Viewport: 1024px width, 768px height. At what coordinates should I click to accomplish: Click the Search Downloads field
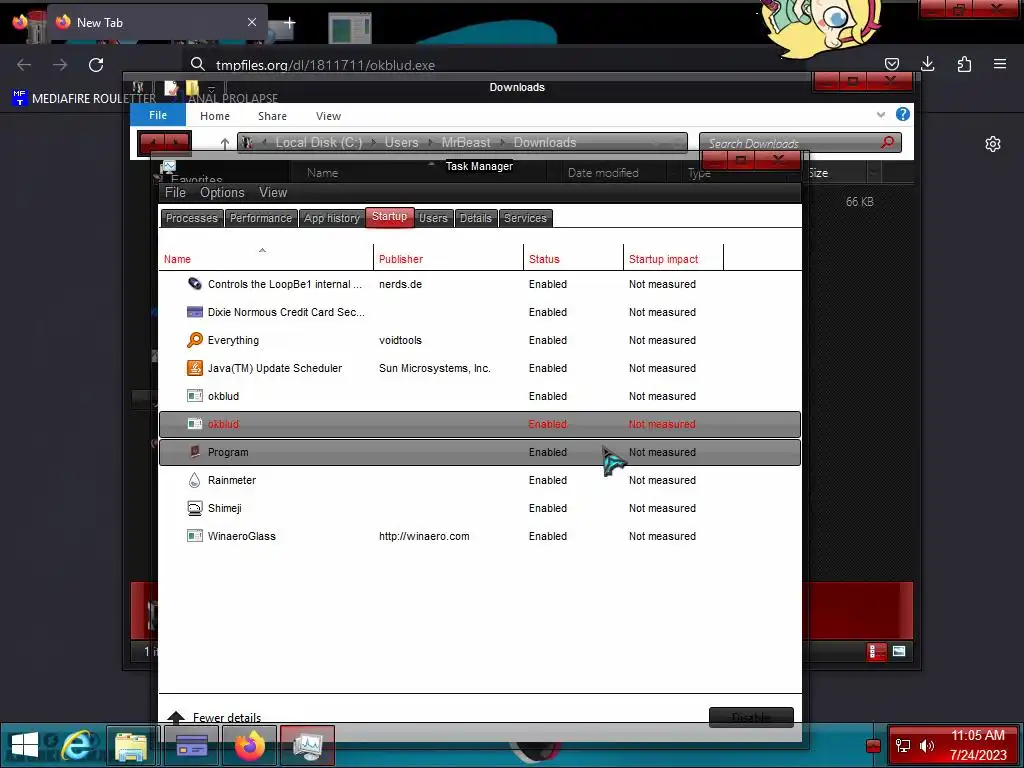[800, 143]
